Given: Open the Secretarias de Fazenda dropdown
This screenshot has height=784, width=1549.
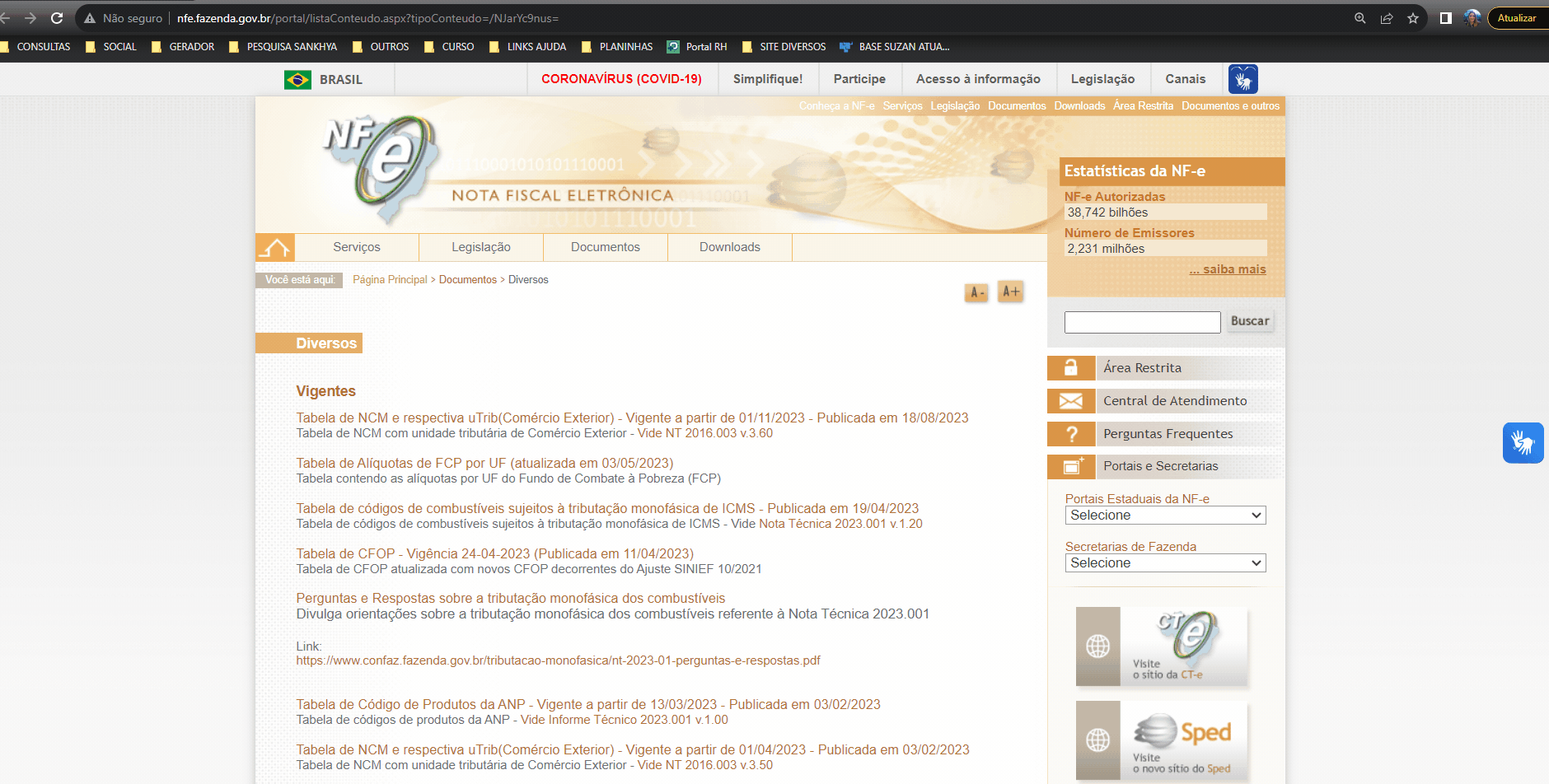Looking at the screenshot, I should [x=1165, y=563].
